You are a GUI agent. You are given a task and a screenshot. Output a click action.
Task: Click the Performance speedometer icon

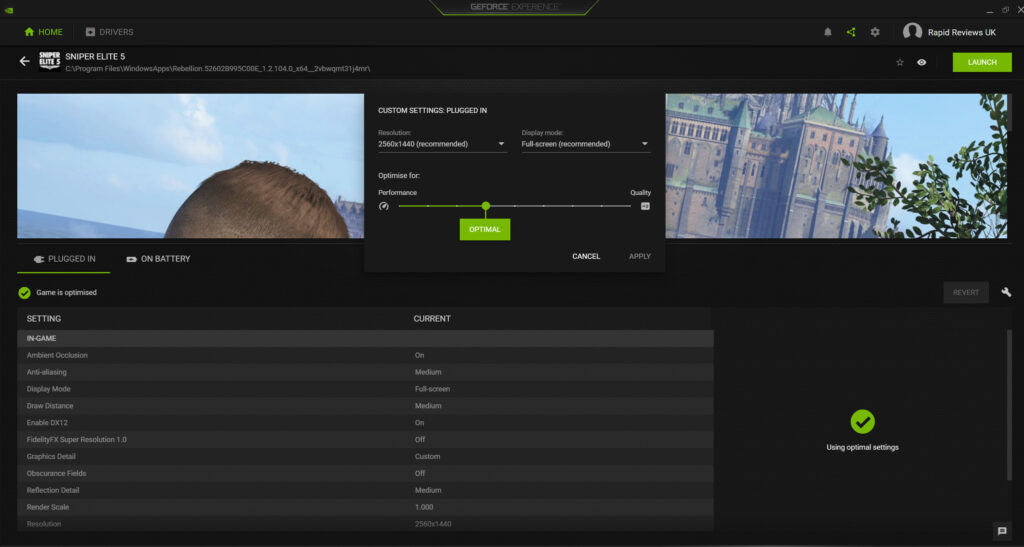point(384,206)
